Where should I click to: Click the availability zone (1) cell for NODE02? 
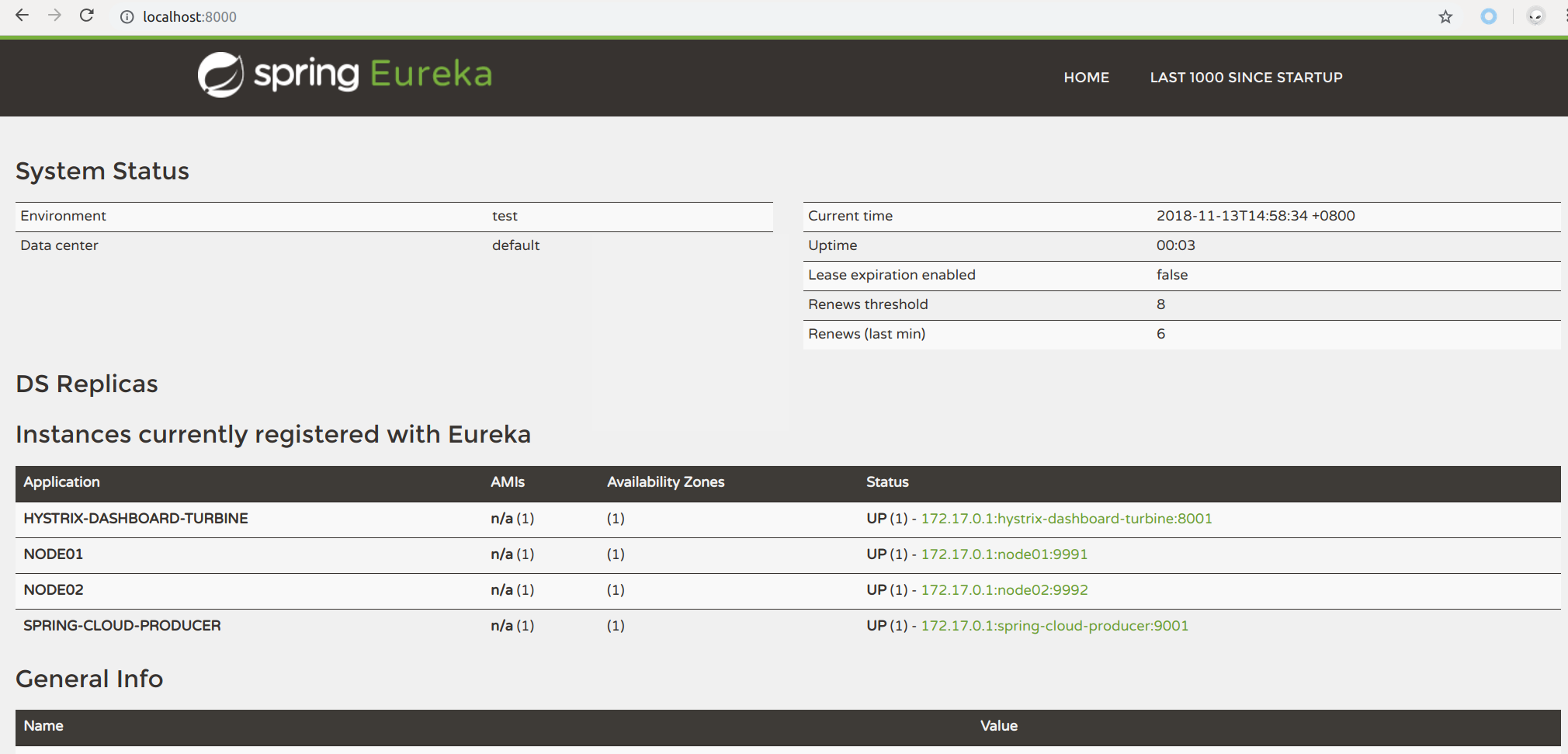tap(616, 589)
